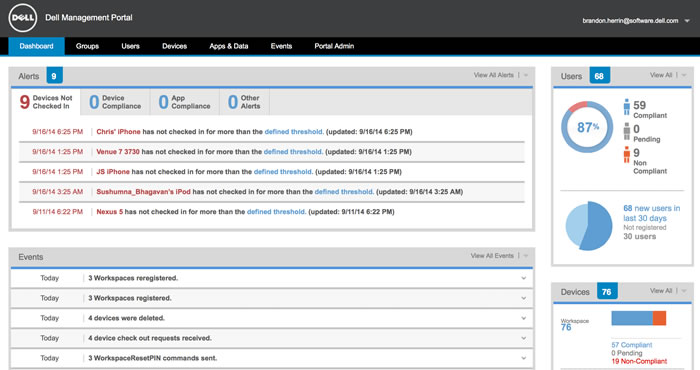This screenshot has width=700, height=370.
Task: Click the gray Pending users person icon
Action: coord(627,131)
